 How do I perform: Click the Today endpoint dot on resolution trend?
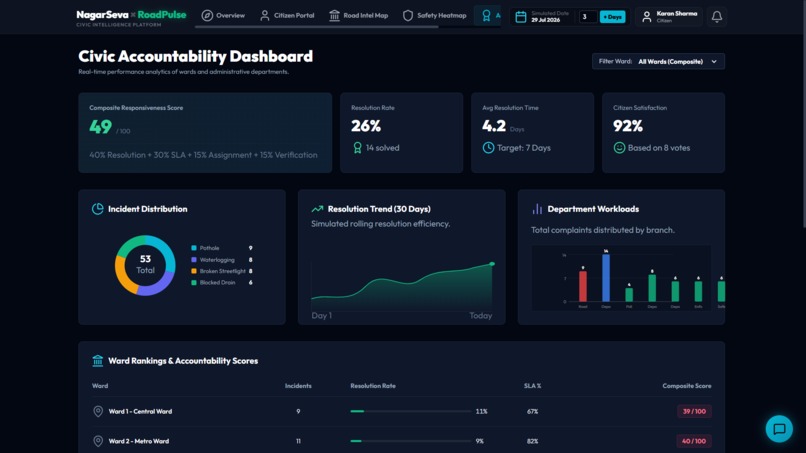(492, 264)
